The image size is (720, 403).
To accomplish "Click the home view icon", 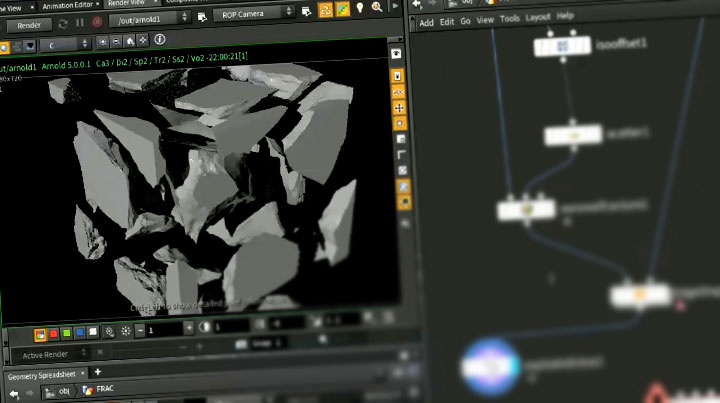I will pos(130,41).
